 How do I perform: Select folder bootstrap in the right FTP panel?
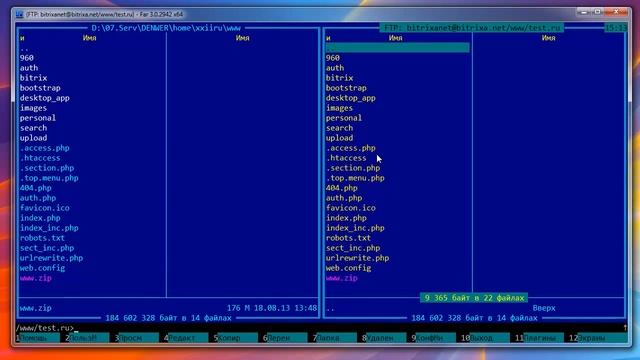click(x=346, y=88)
